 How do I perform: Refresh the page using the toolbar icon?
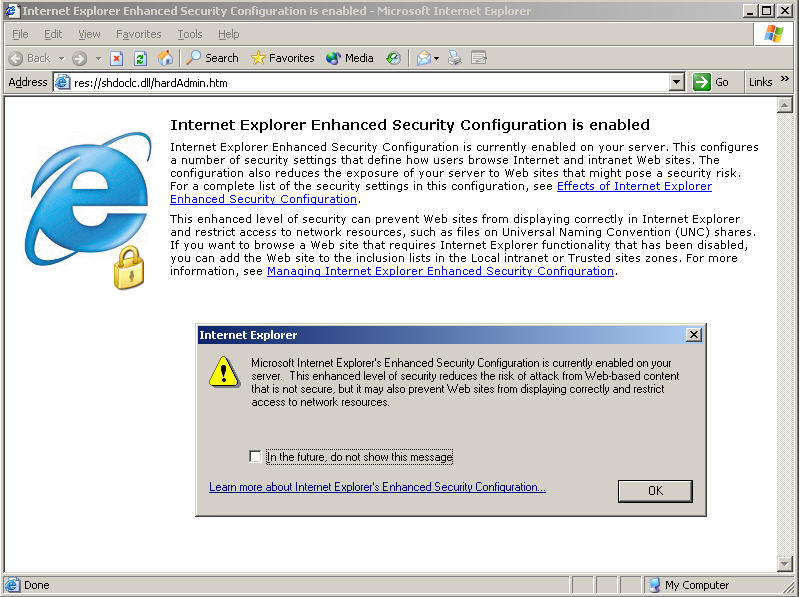coord(140,58)
